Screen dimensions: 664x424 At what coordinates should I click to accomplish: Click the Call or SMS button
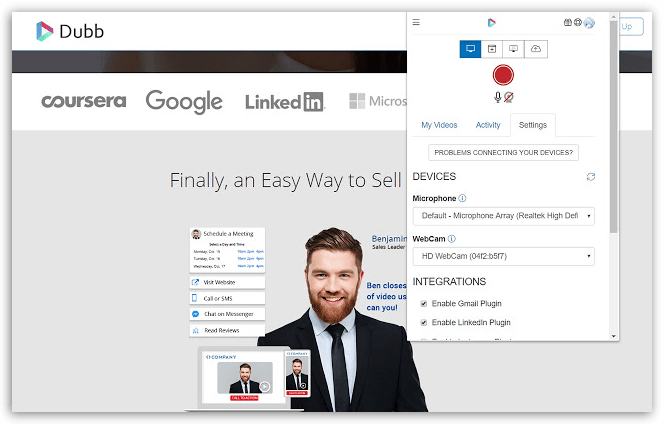point(227,298)
